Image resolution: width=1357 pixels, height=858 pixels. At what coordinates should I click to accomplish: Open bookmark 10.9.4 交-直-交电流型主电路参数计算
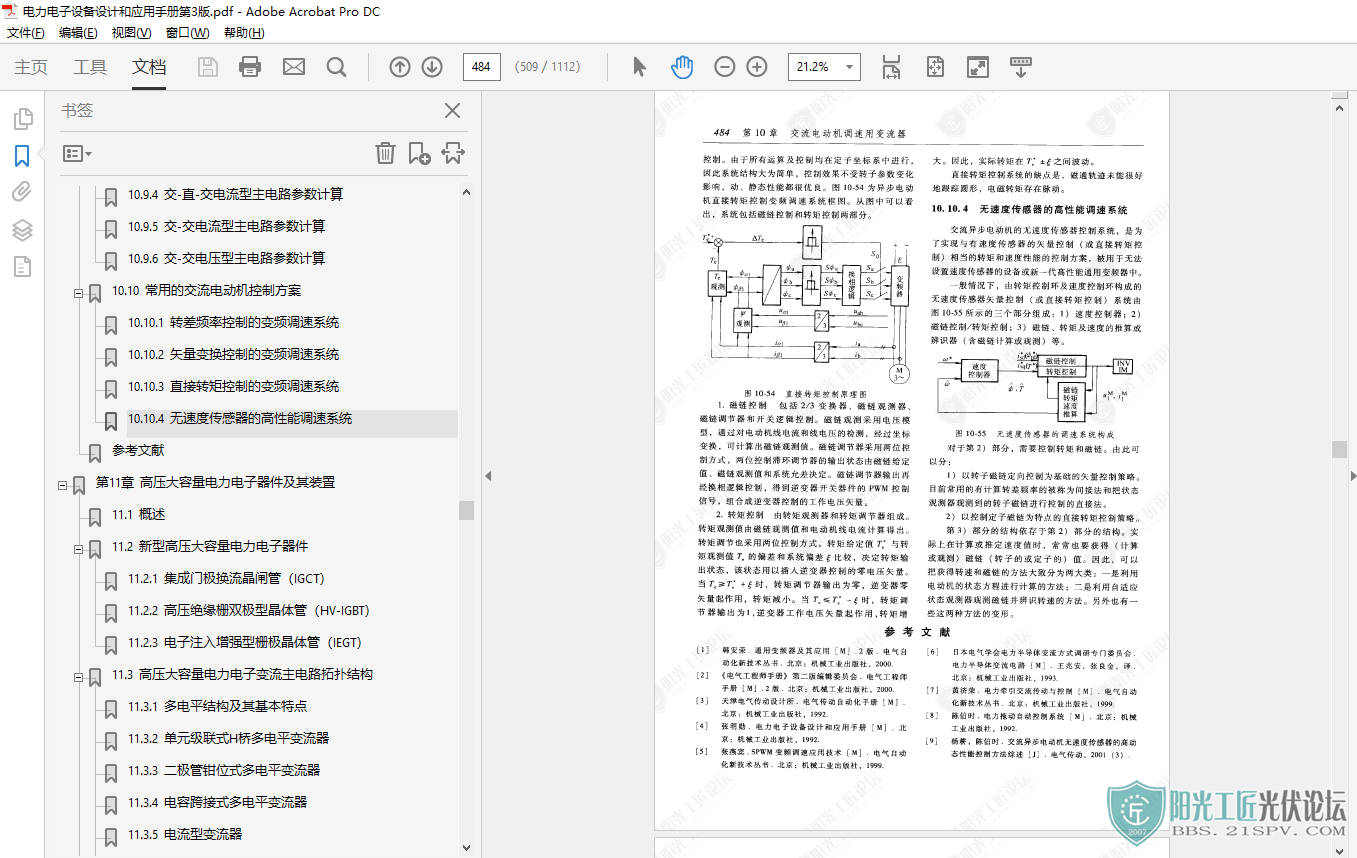tap(235, 194)
